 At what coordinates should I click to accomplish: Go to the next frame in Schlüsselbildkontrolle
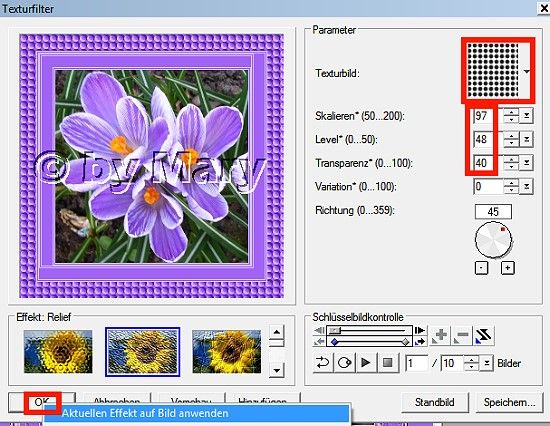point(420,331)
